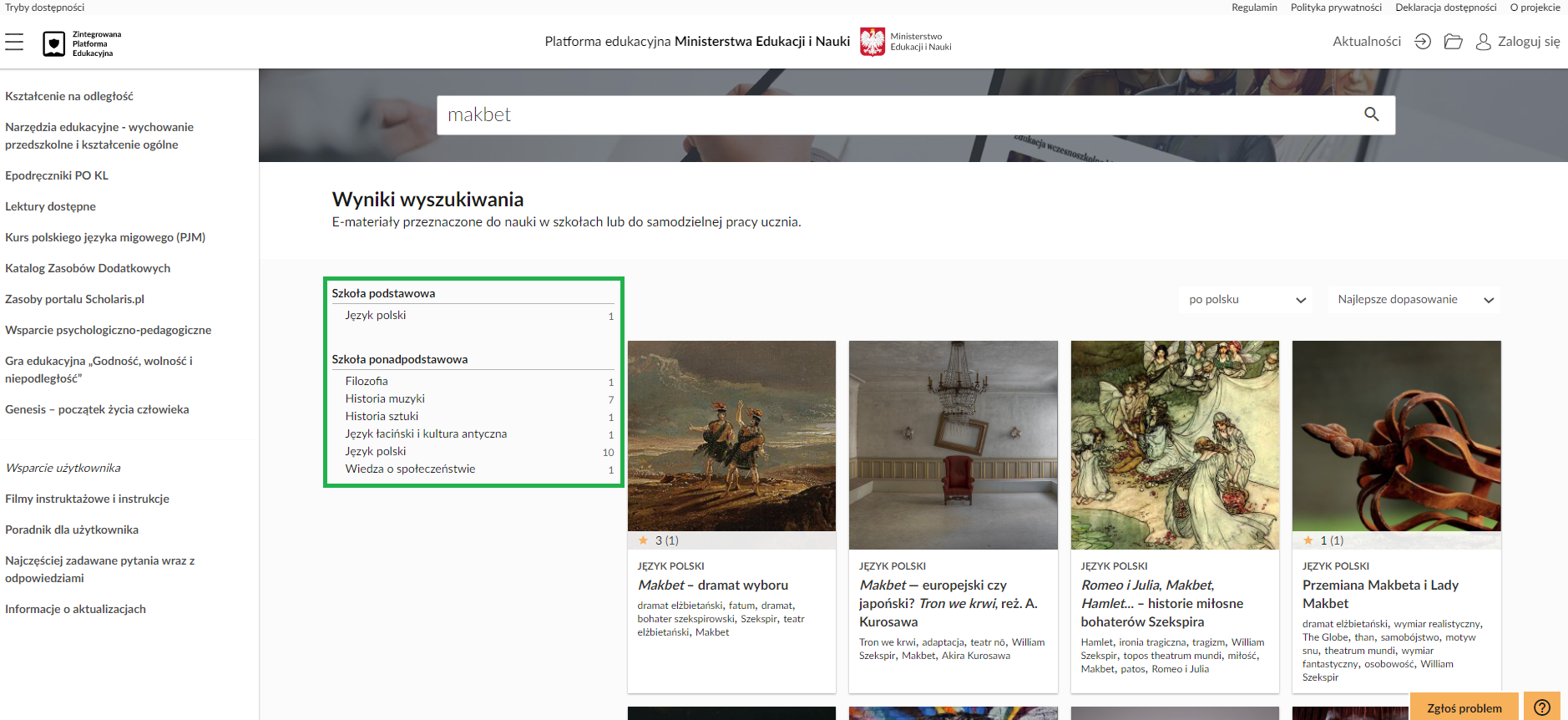Open the O projekcie link
1568x720 pixels.
click(1535, 8)
